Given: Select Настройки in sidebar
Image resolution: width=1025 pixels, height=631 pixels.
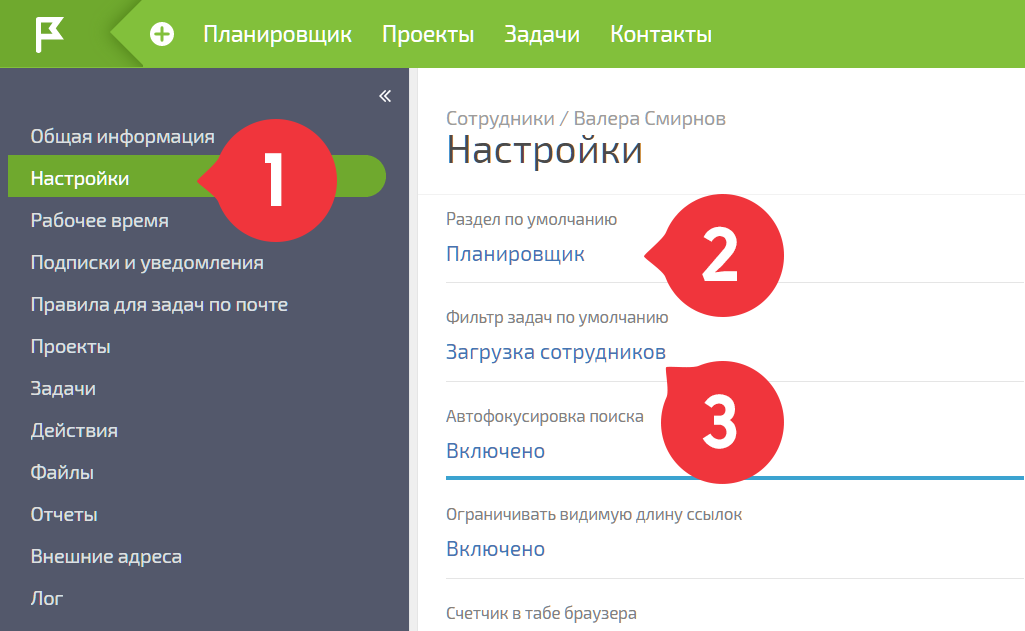Looking at the screenshot, I should 197,176.
